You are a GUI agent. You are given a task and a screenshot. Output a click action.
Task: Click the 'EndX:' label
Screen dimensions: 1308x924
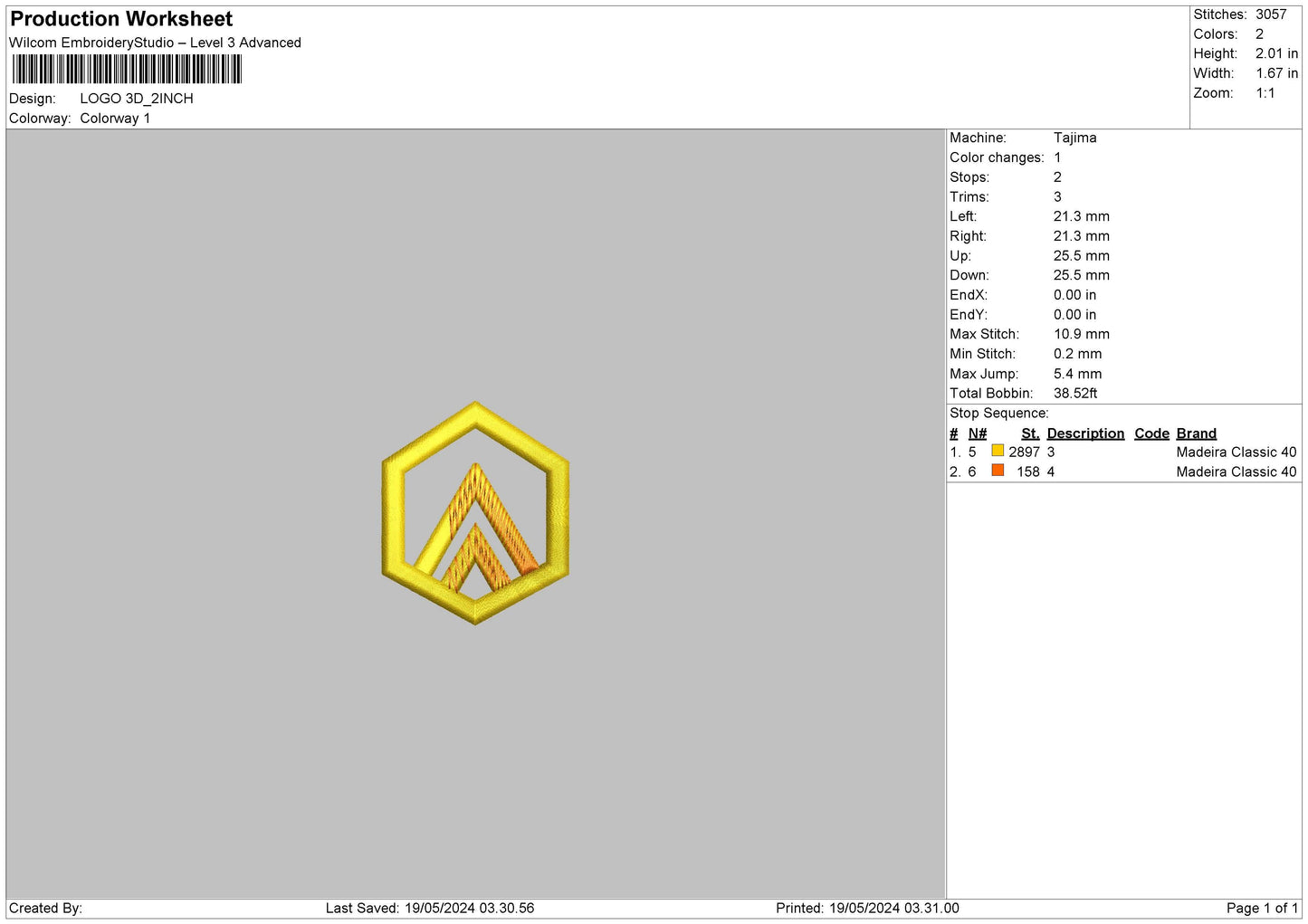click(968, 295)
